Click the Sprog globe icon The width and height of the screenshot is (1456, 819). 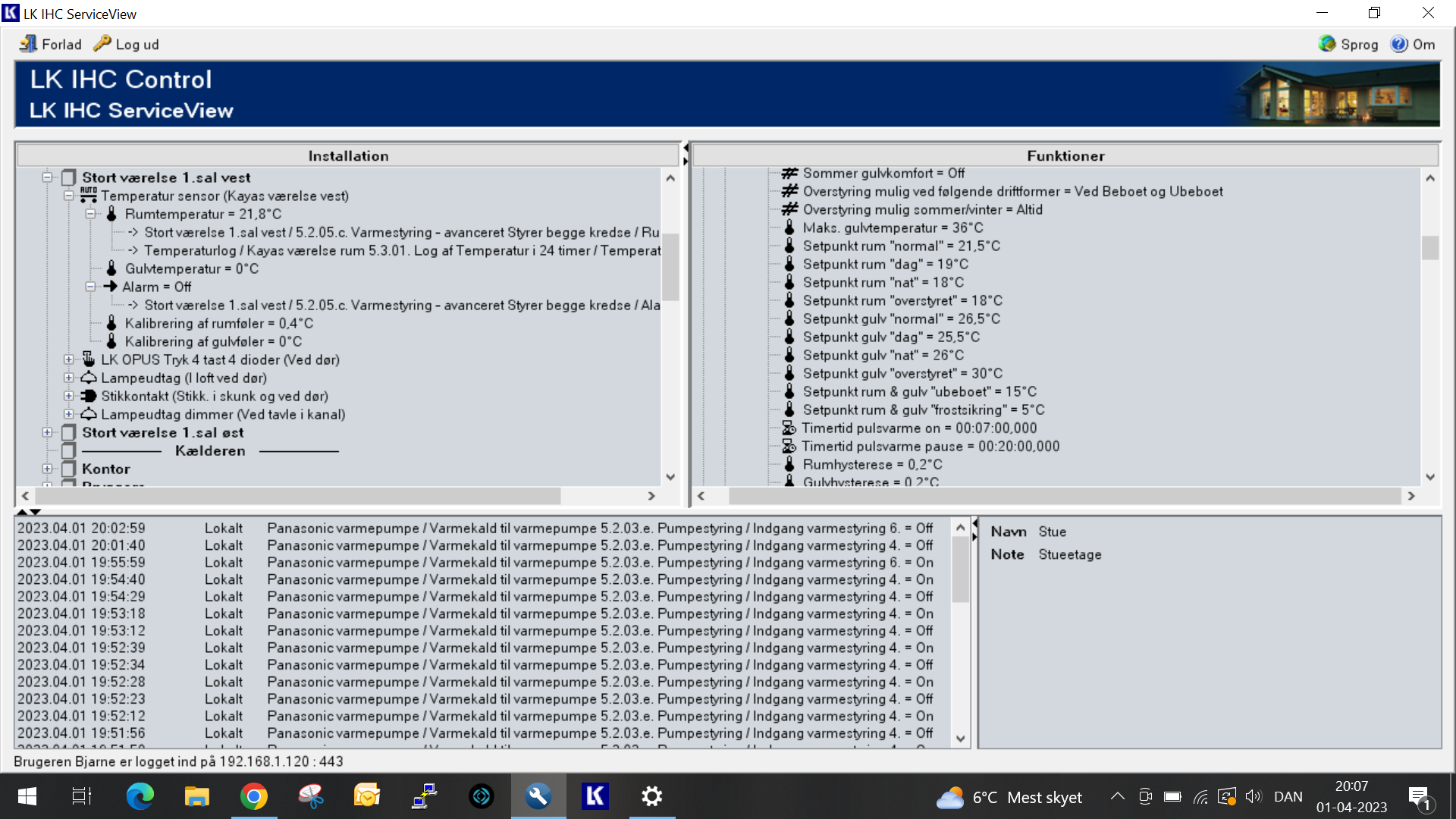coord(1326,44)
